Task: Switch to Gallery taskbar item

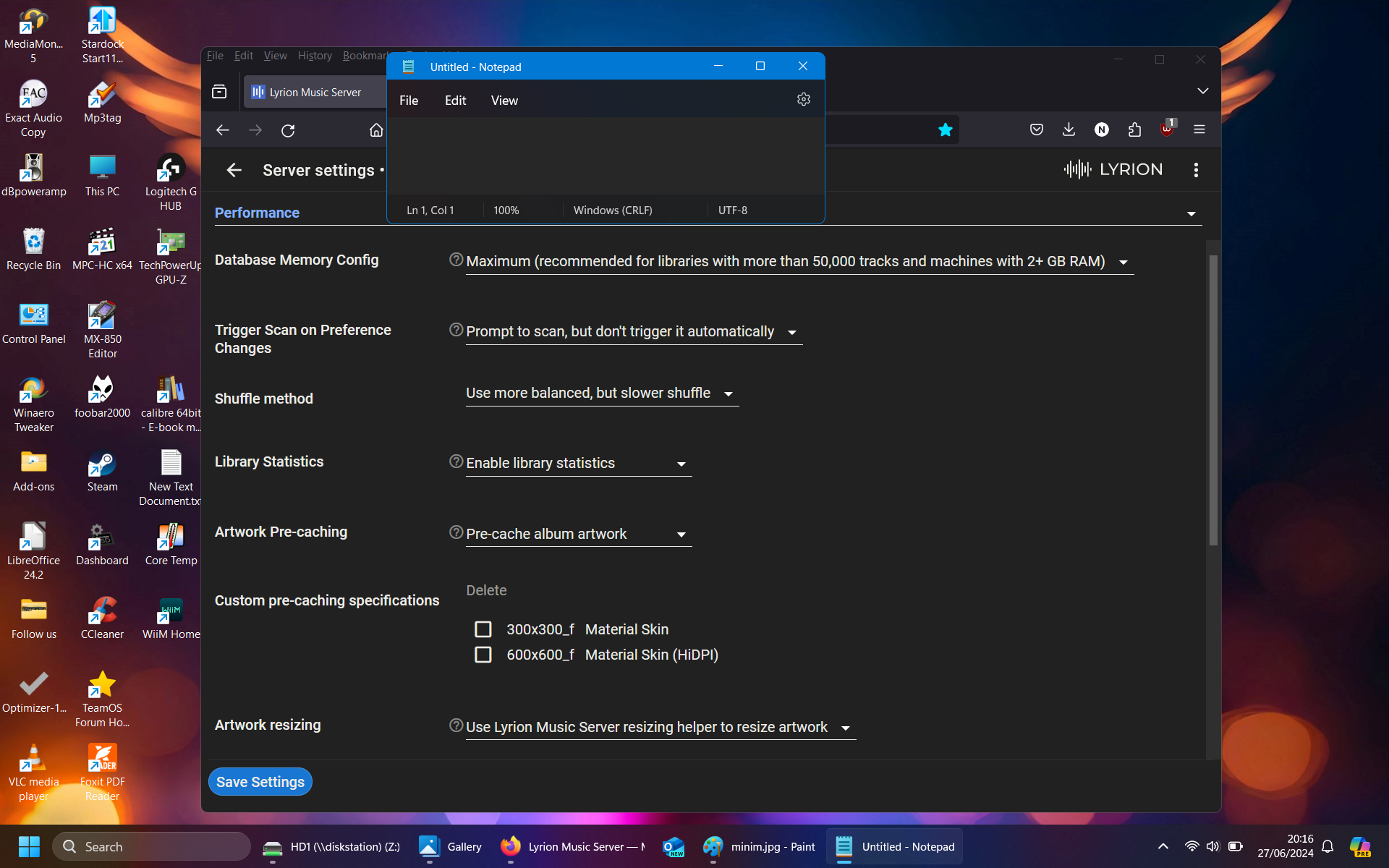Action: pos(451,846)
